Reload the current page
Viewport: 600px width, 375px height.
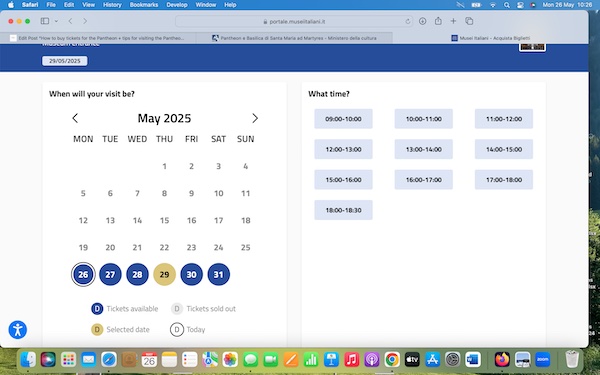pos(408,21)
